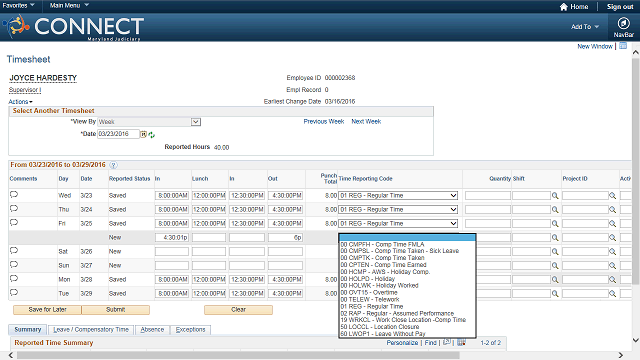Switch to Leave / Compensatory Time tab
640x360 pixels.
(x=91, y=330)
